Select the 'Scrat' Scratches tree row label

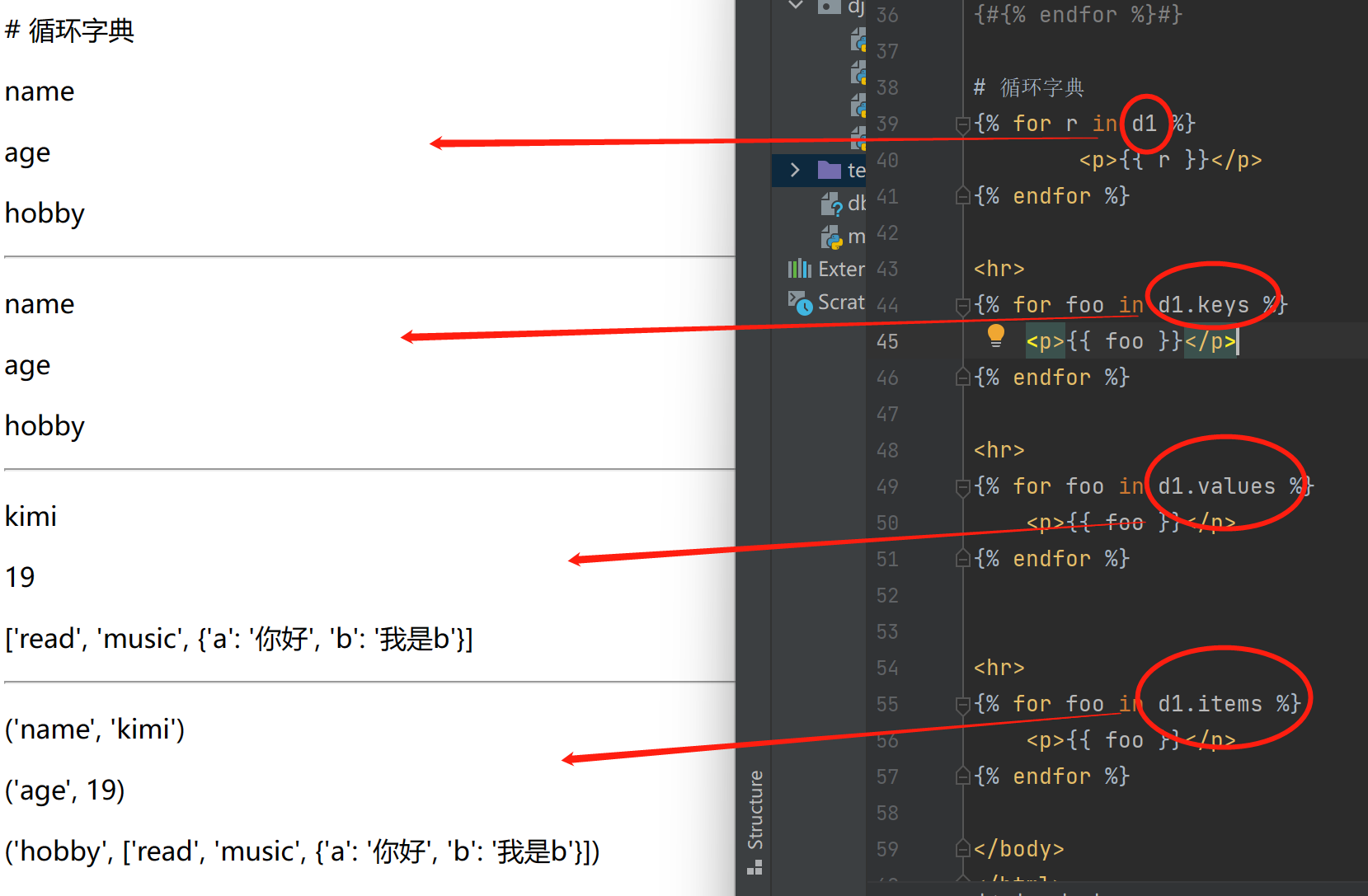click(842, 303)
